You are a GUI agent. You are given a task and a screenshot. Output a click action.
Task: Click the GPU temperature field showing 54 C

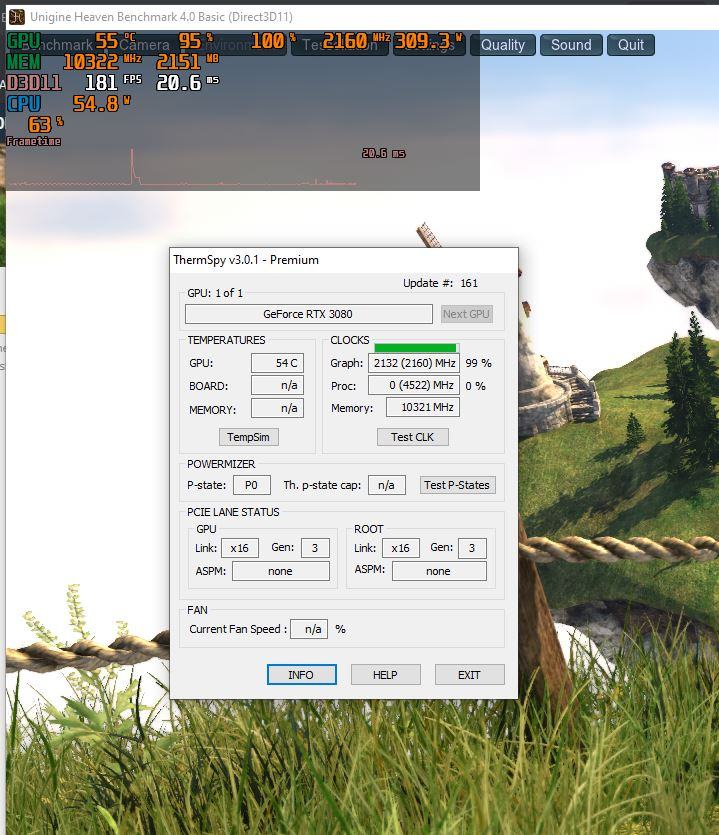[x=277, y=363]
